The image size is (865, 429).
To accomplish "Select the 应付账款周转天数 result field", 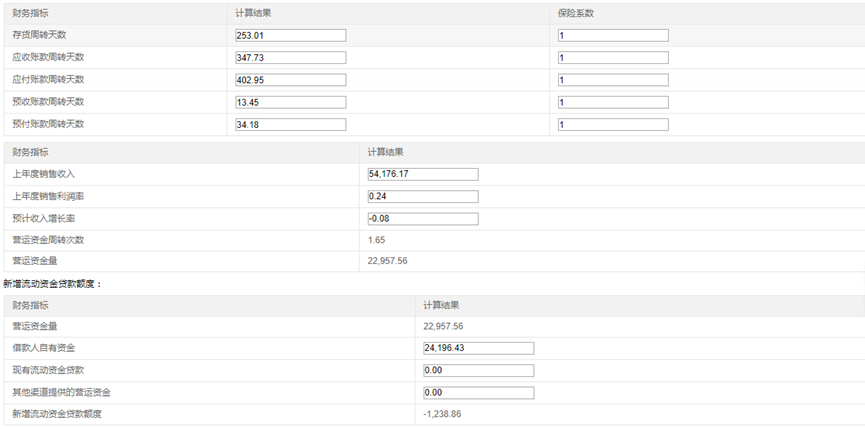I will click(x=290, y=80).
